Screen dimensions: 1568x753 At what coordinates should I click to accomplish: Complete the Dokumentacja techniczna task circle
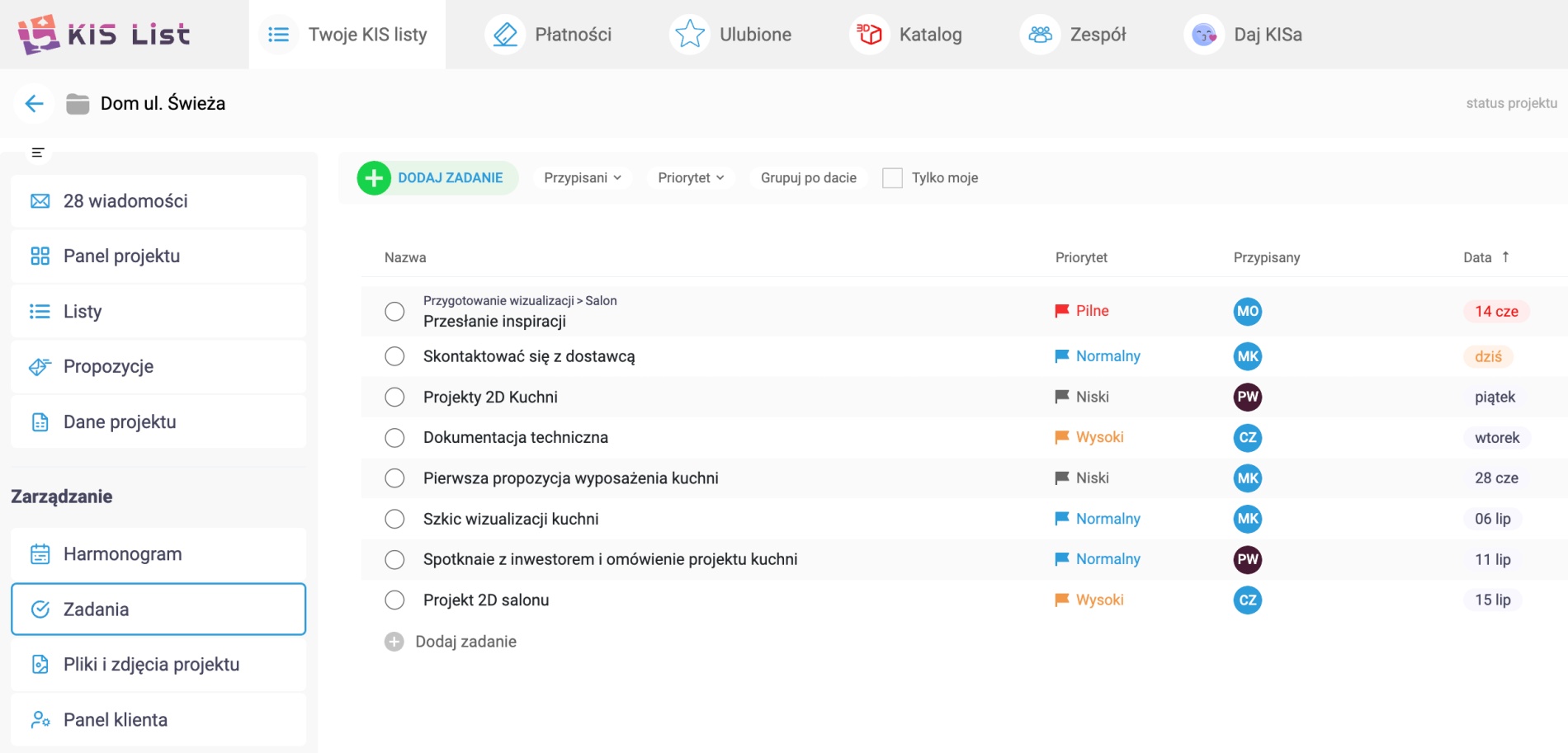394,437
